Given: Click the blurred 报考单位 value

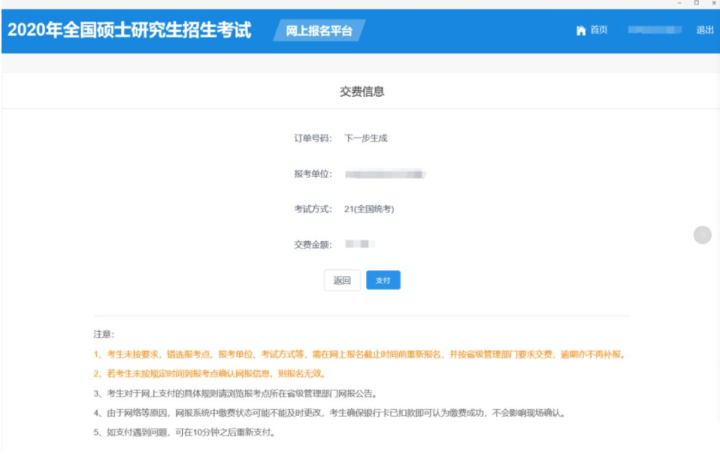Looking at the screenshot, I should click(x=385, y=174).
